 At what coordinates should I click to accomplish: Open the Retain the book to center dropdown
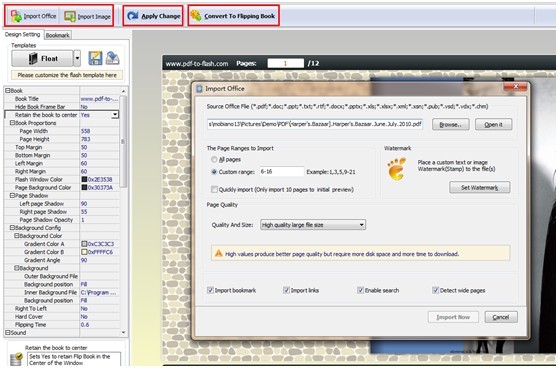115,115
